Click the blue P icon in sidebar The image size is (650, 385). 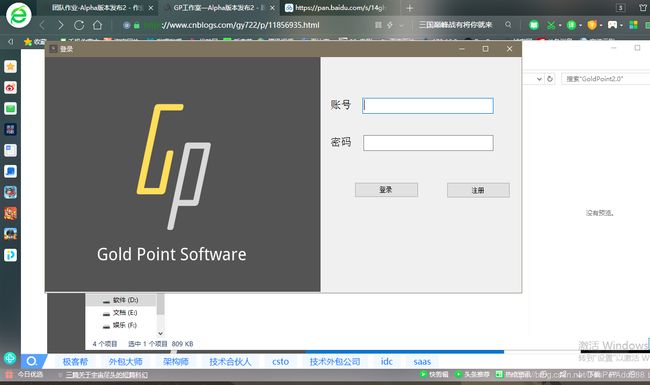pyautogui.click(x=10, y=255)
